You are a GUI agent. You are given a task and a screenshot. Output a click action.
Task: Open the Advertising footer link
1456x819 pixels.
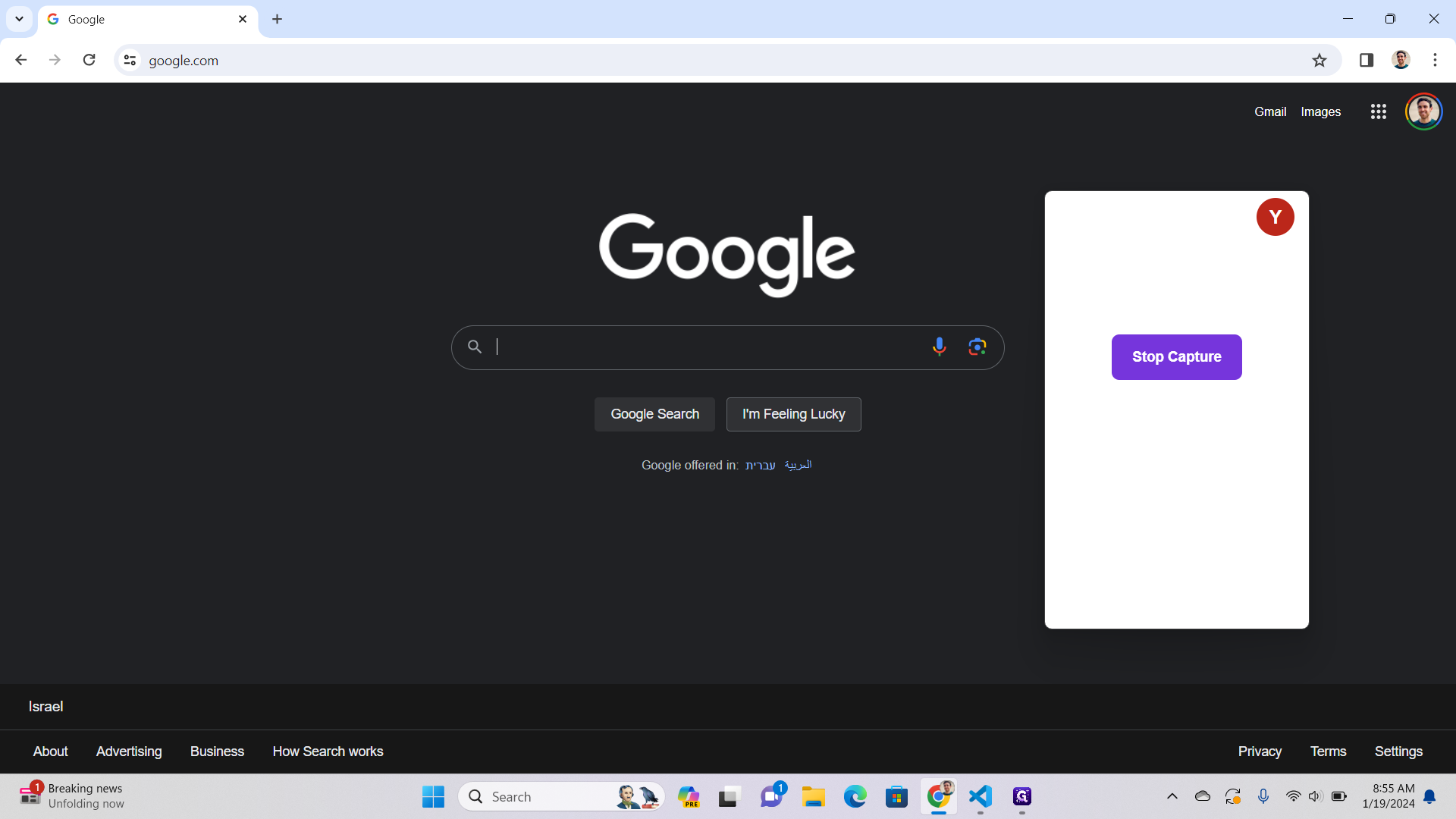pyautogui.click(x=129, y=752)
